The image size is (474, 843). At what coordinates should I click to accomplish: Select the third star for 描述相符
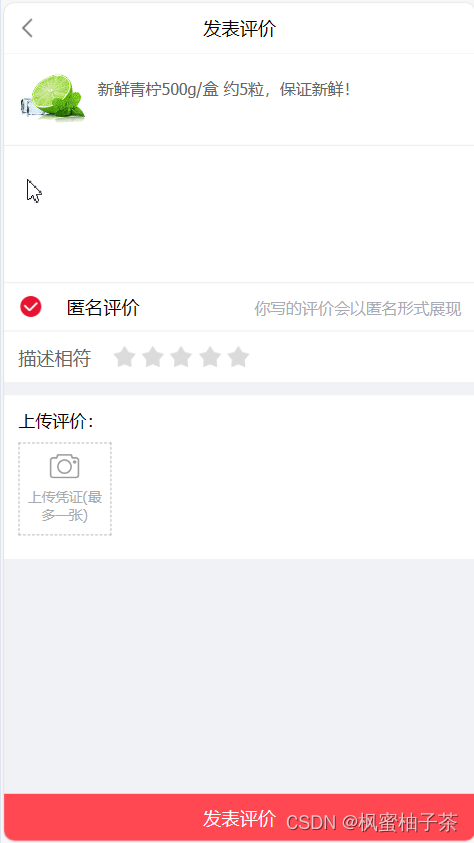[x=181, y=357]
